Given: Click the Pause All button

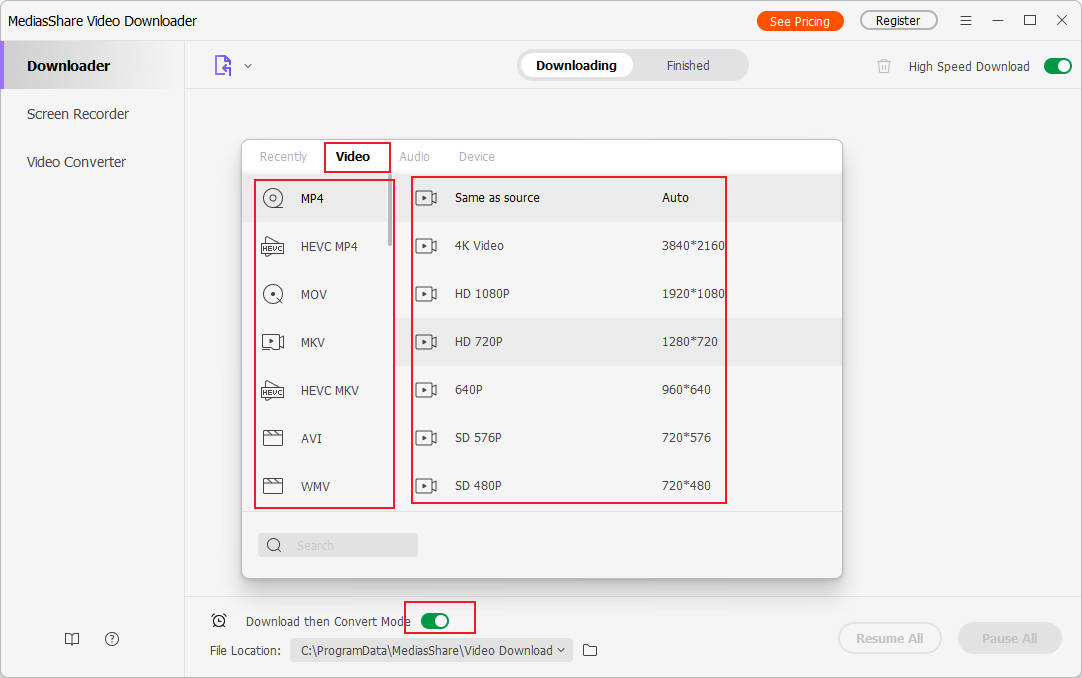Looking at the screenshot, I should [x=1010, y=638].
